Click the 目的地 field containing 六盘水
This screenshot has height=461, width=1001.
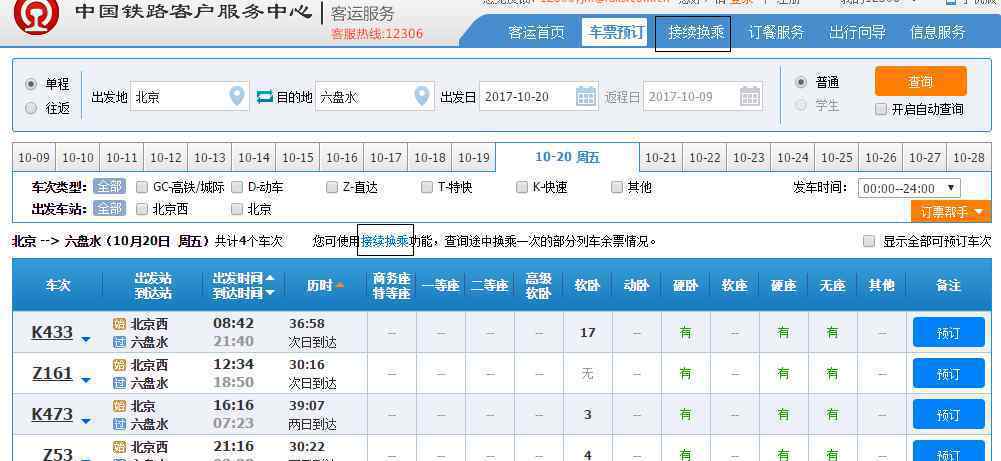(x=375, y=96)
